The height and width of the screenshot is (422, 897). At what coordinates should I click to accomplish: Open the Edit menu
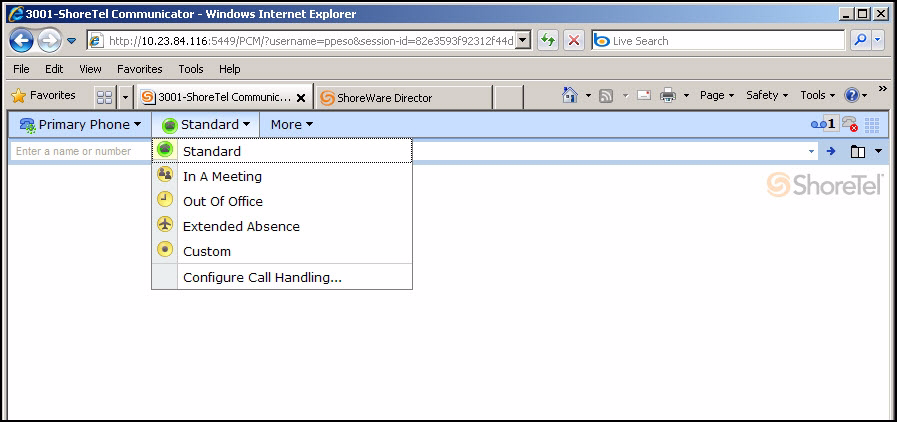(54, 69)
